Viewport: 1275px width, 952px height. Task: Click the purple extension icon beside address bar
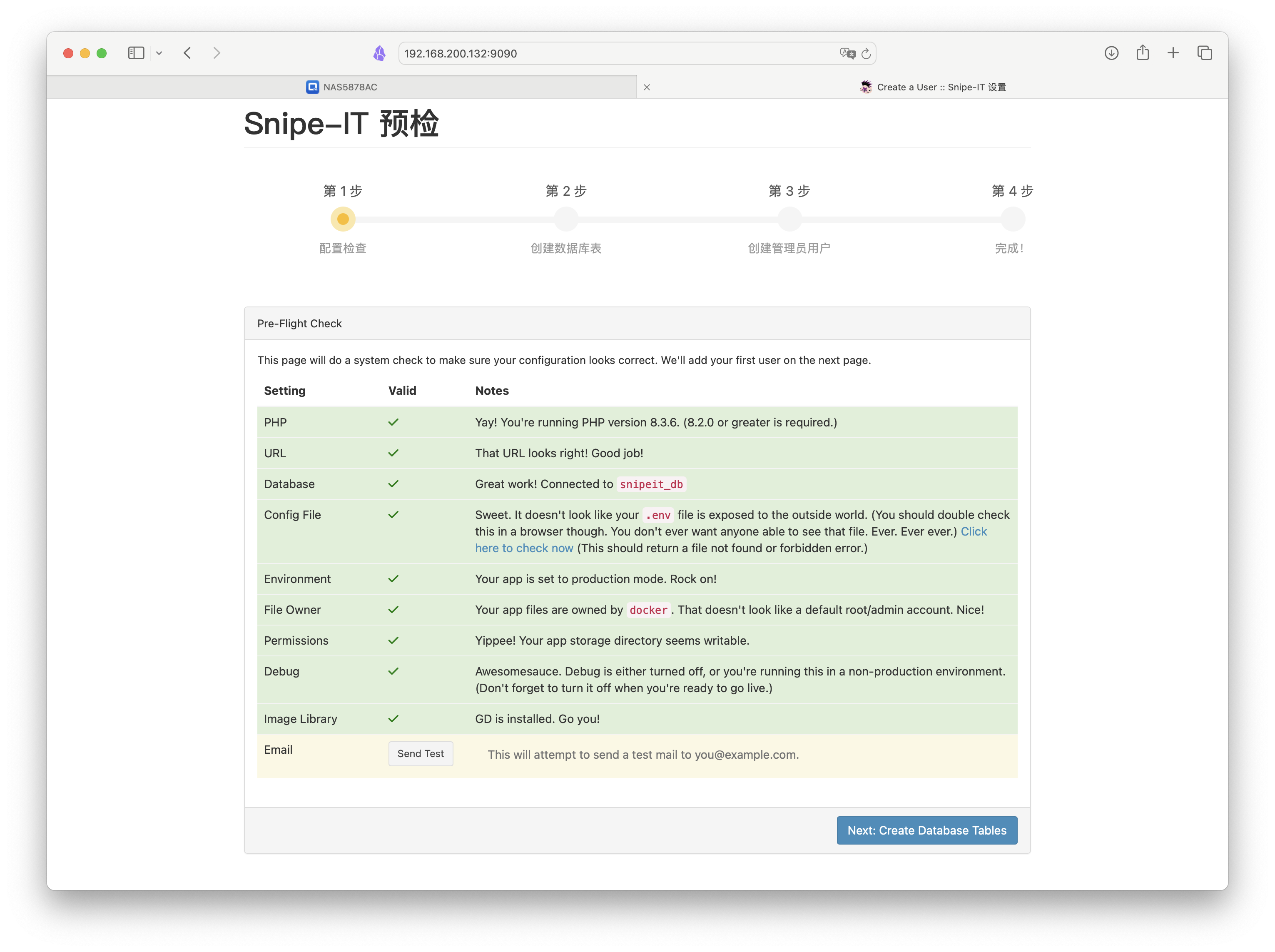(379, 54)
